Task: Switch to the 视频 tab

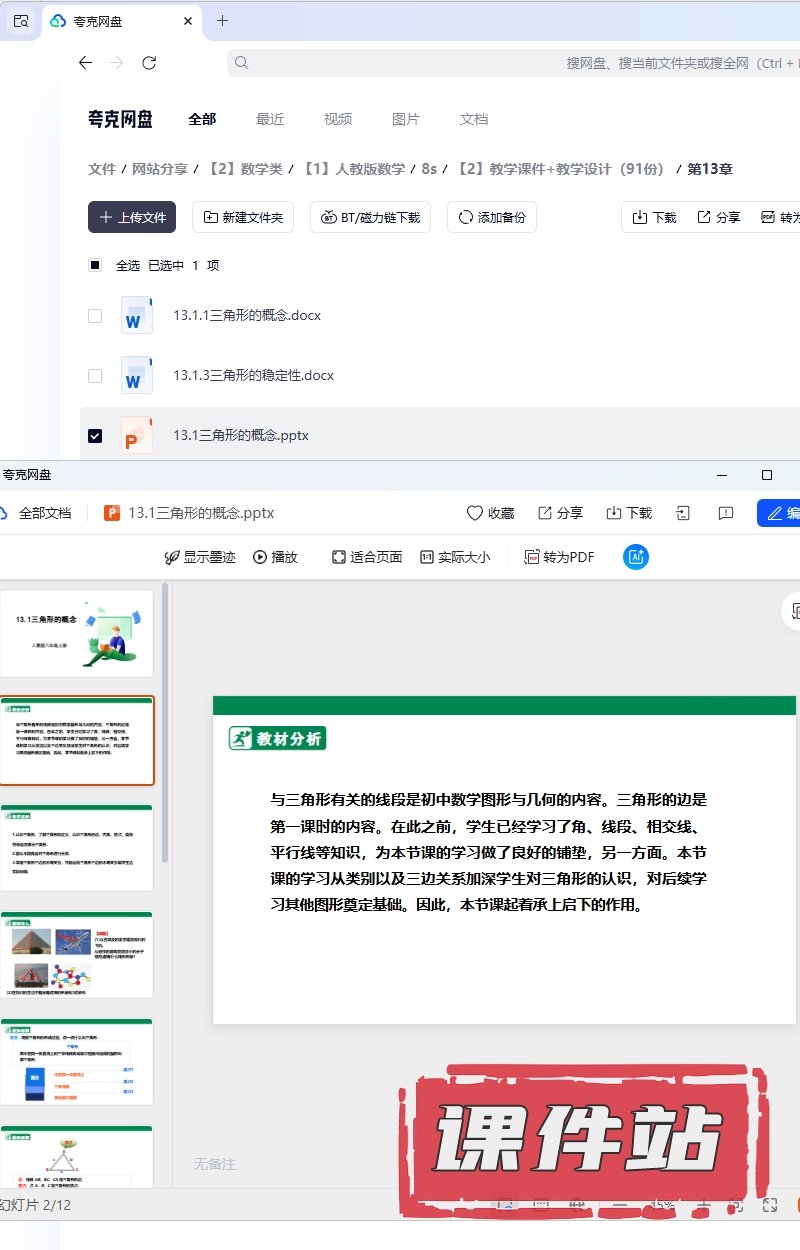Action: [337, 119]
